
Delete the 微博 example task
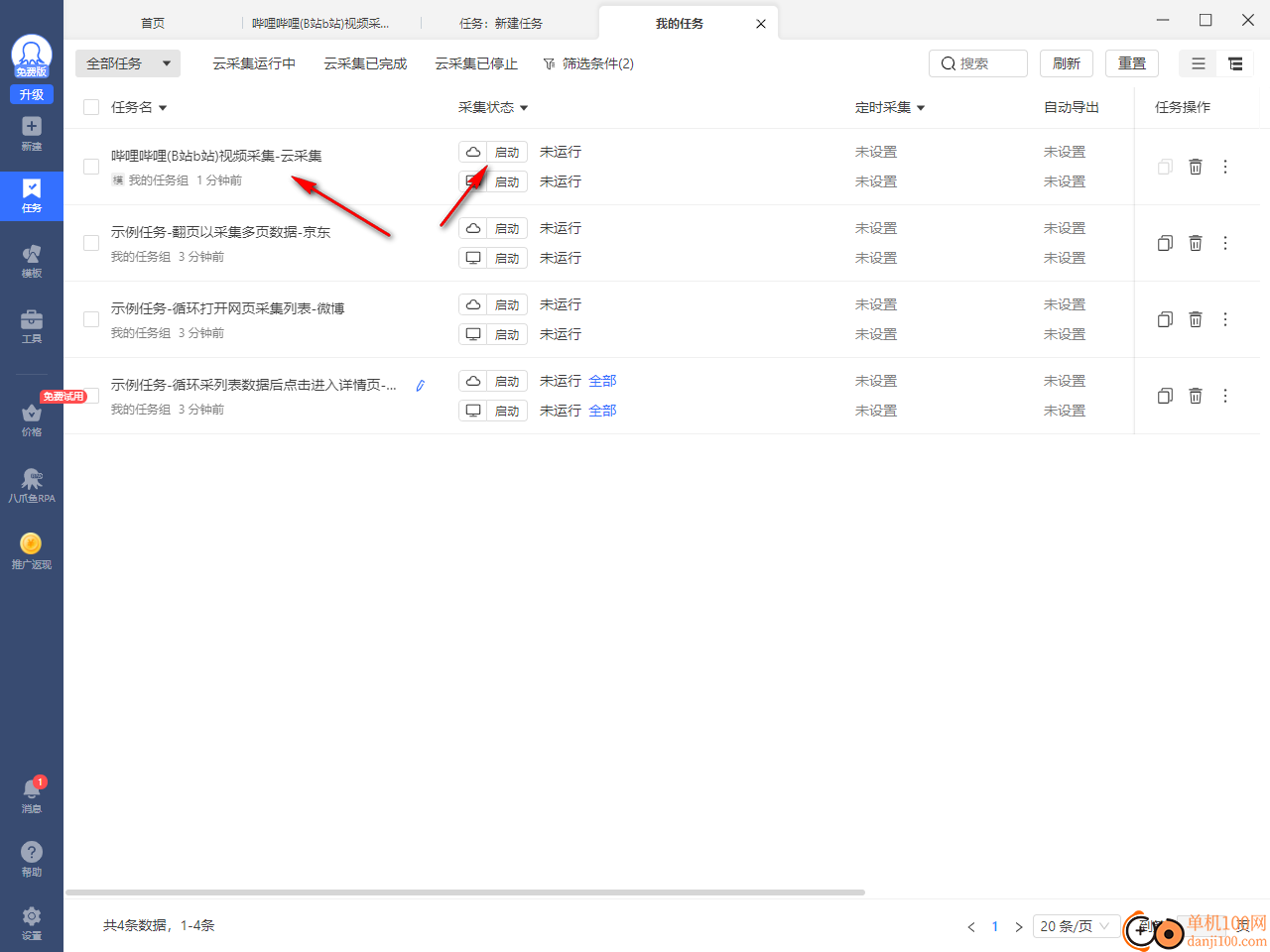point(1196,319)
